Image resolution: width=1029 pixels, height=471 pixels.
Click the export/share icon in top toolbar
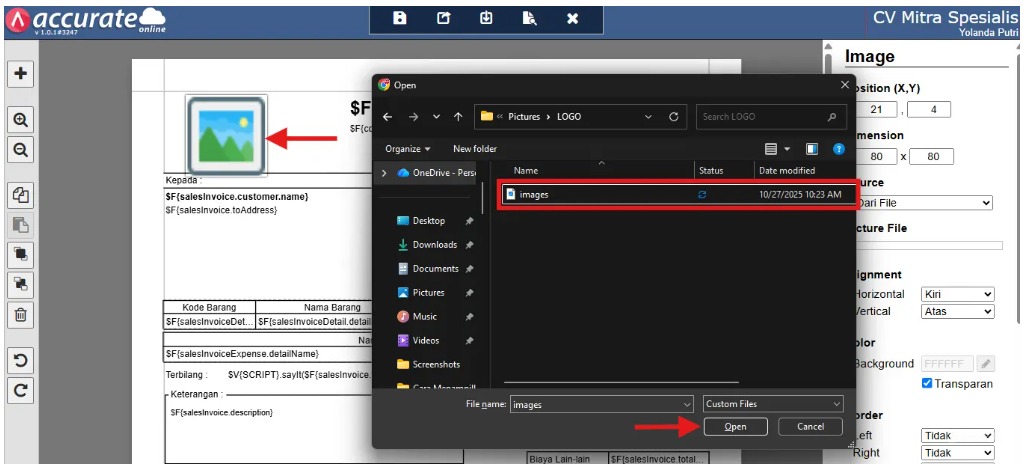click(x=444, y=18)
